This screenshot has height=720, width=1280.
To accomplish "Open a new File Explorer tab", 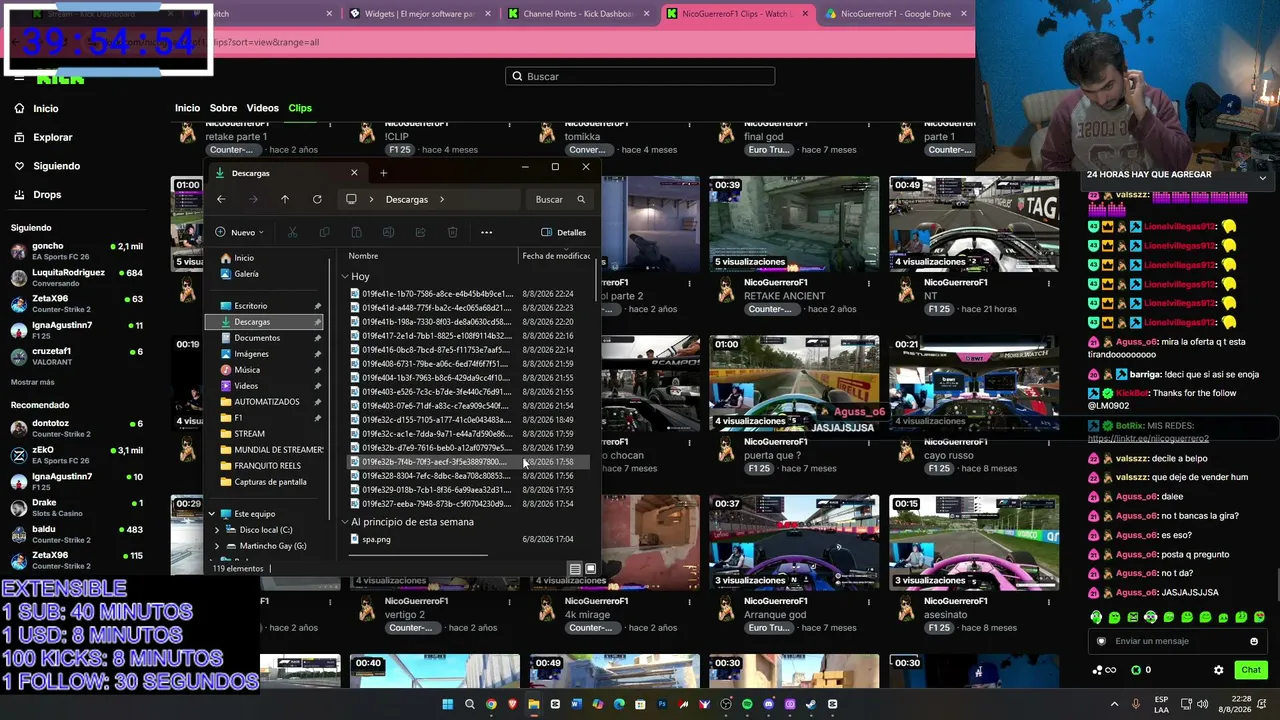I will (x=383, y=173).
